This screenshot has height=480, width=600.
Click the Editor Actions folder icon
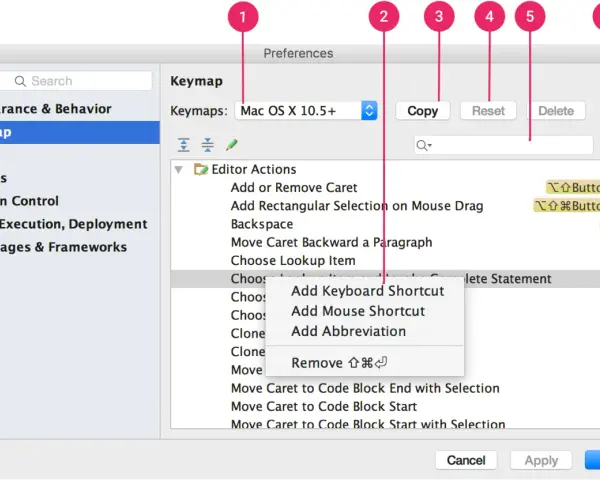pyautogui.click(x=201, y=169)
